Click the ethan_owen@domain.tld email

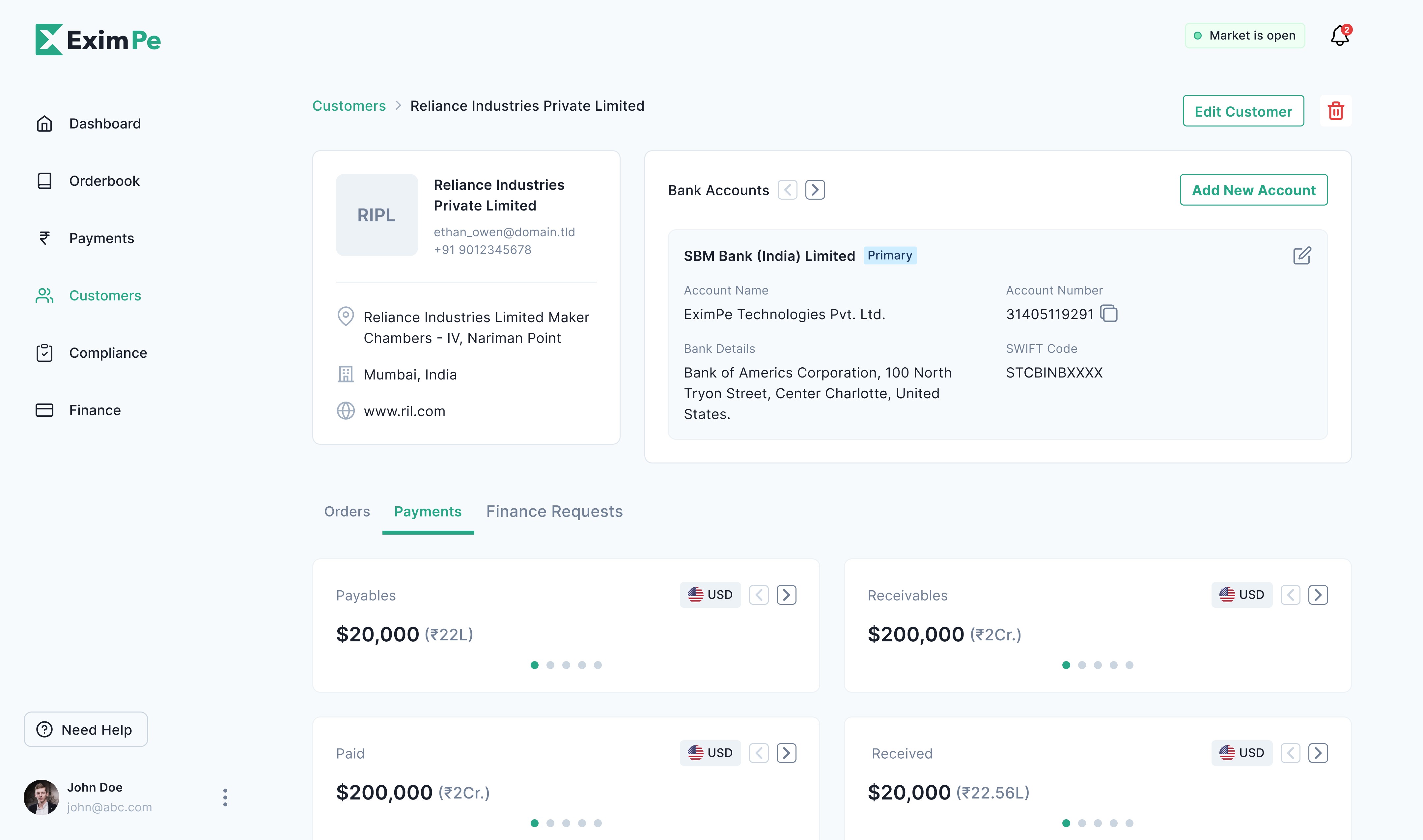coord(504,232)
